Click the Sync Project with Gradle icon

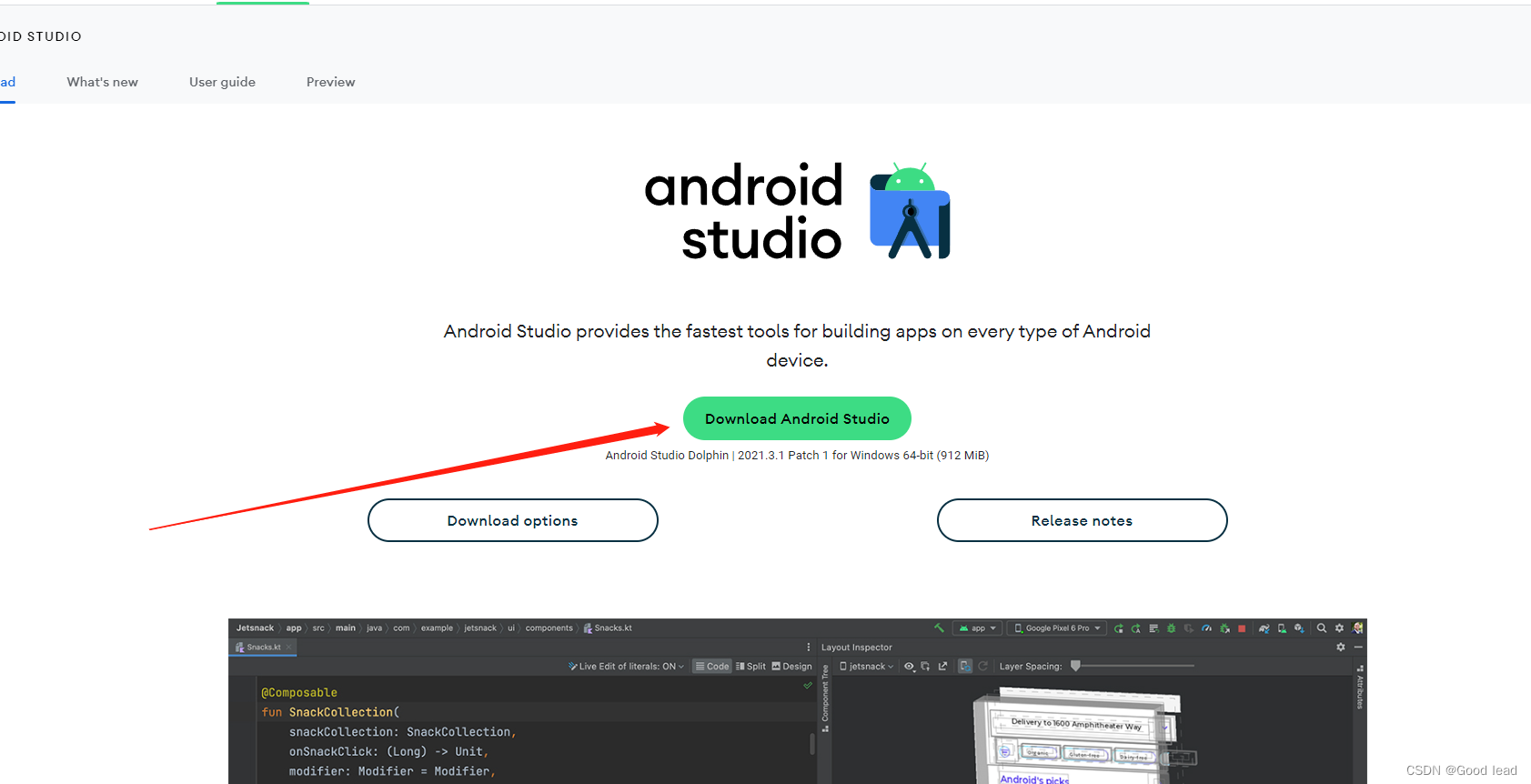(1264, 628)
